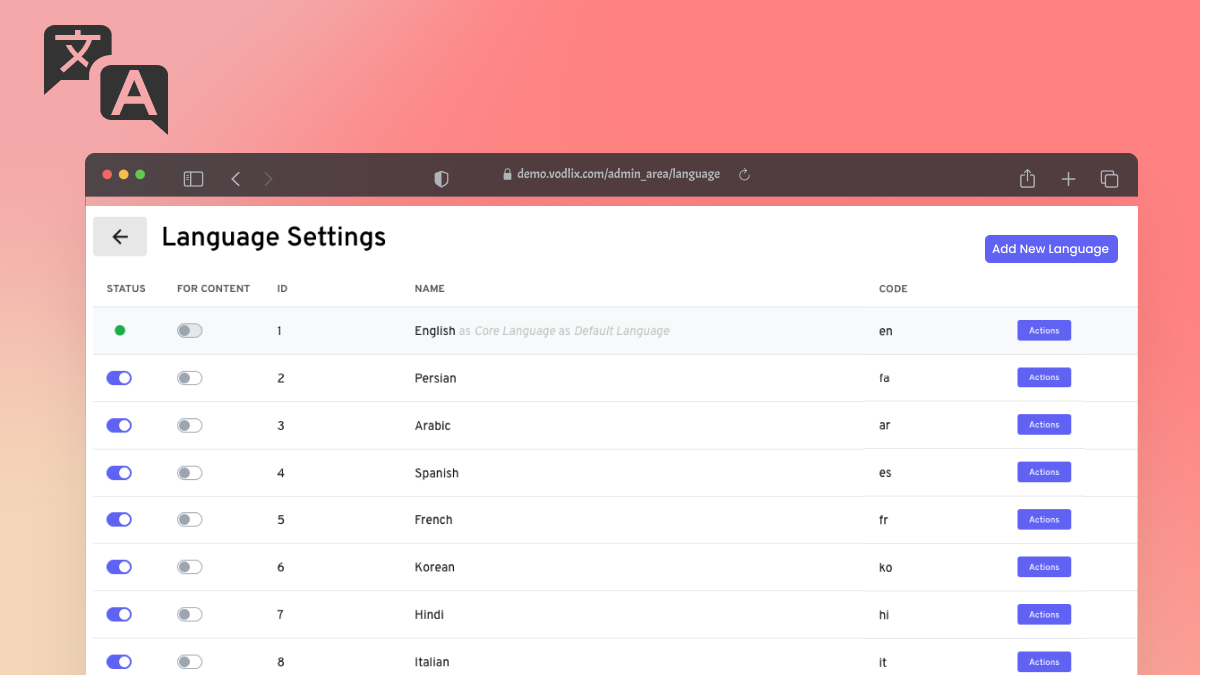Click the green status dot for English
1224x675 pixels.
point(120,331)
